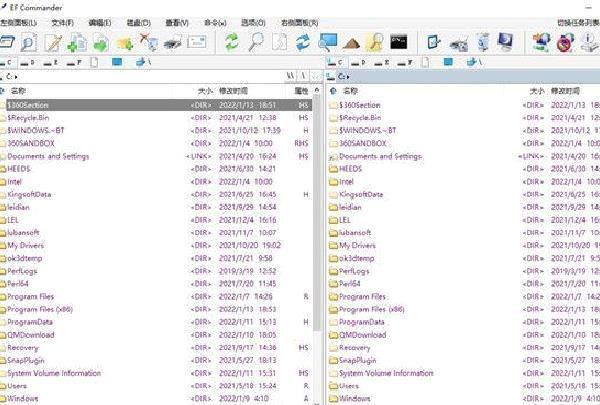Open the command prompt black console icon
This screenshot has height=405, width=600.
399,42
